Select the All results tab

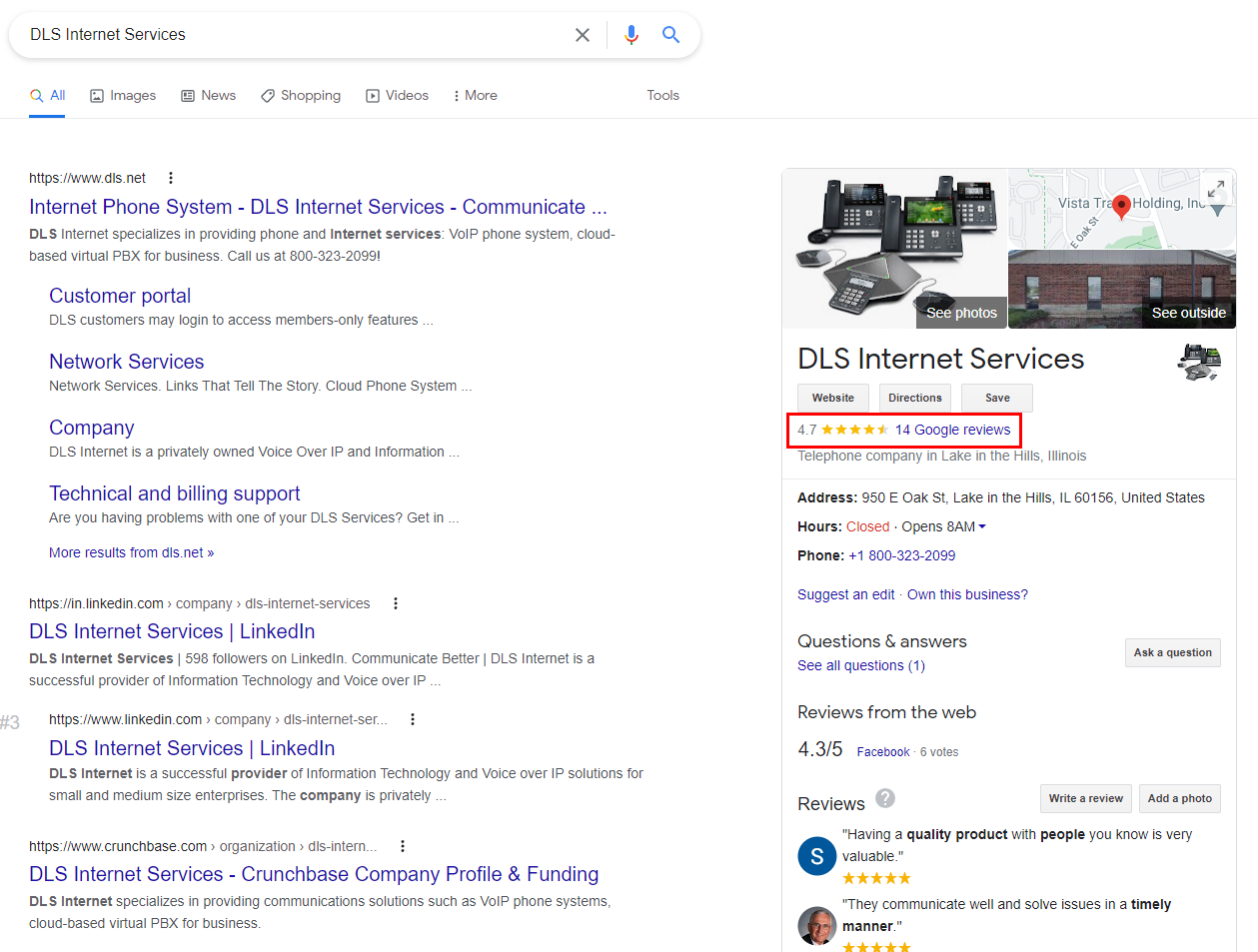tap(47, 96)
